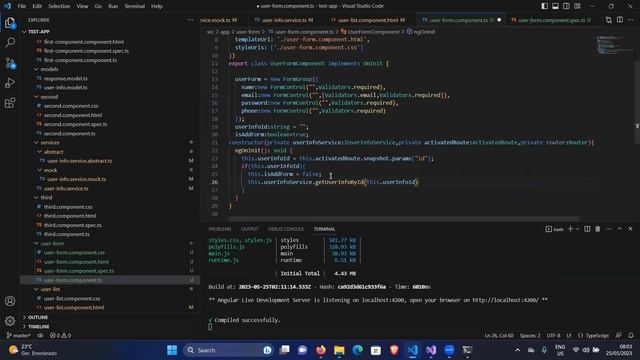Click the Explorer more actions ellipsis
640x360 pixels.
[190, 20]
